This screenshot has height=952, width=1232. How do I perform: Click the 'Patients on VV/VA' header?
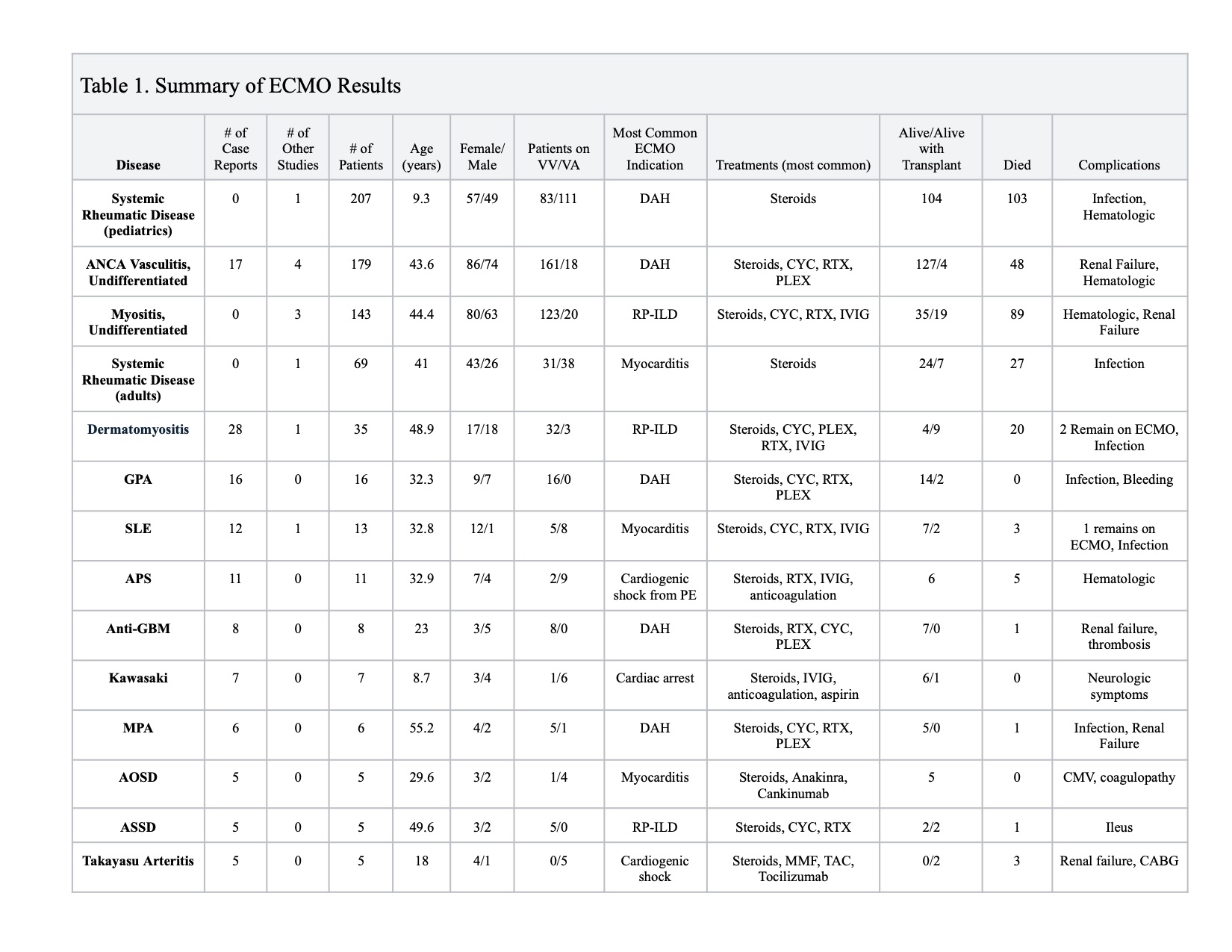(x=559, y=157)
